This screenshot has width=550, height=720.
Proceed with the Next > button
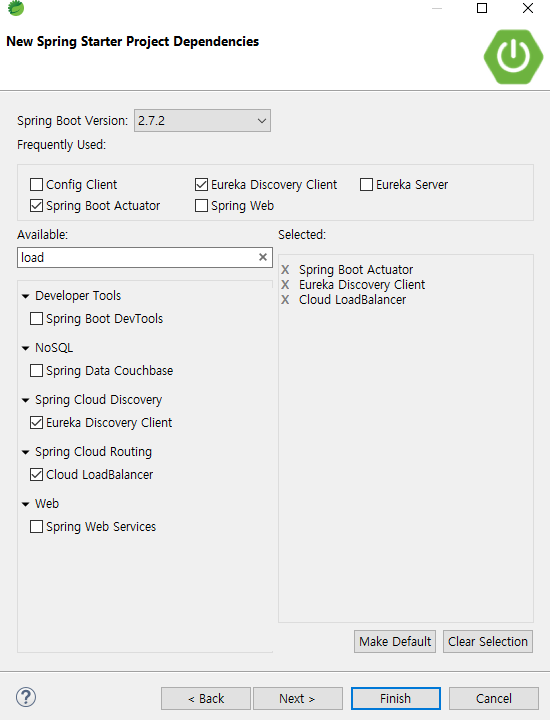coord(297,698)
